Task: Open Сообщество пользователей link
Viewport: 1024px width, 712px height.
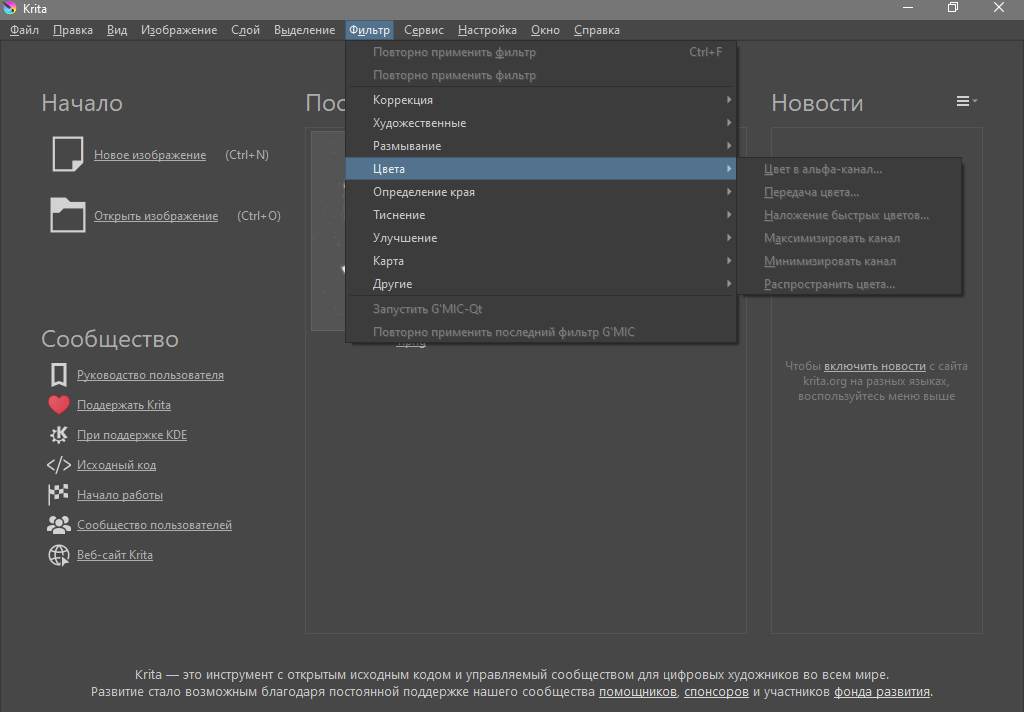Action: pyautogui.click(x=154, y=525)
